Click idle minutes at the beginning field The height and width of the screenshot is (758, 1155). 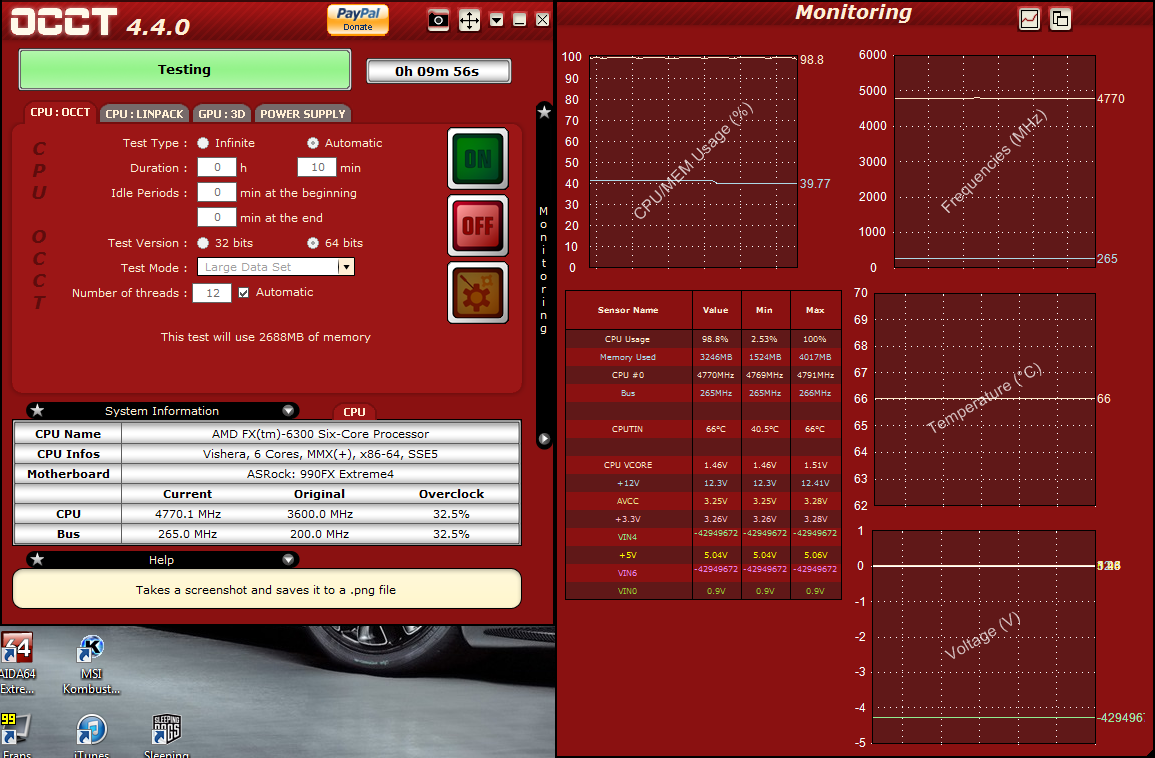tap(217, 192)
